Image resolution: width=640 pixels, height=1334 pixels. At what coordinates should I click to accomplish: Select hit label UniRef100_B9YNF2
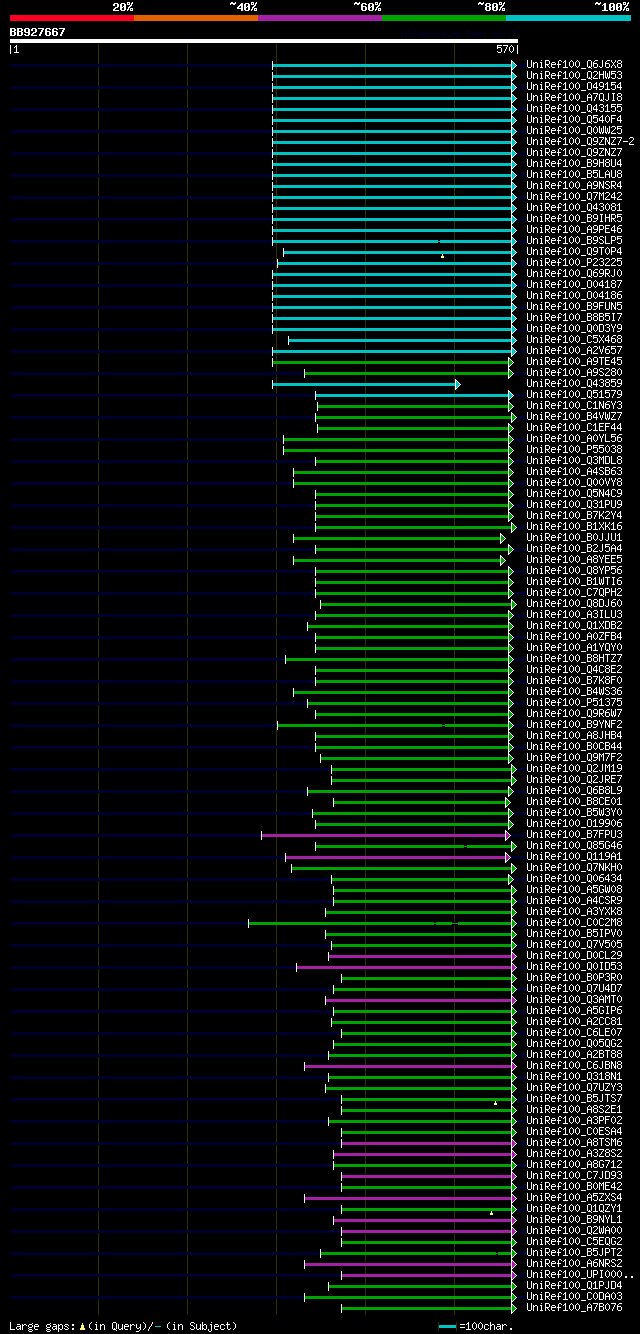point(574,724)
